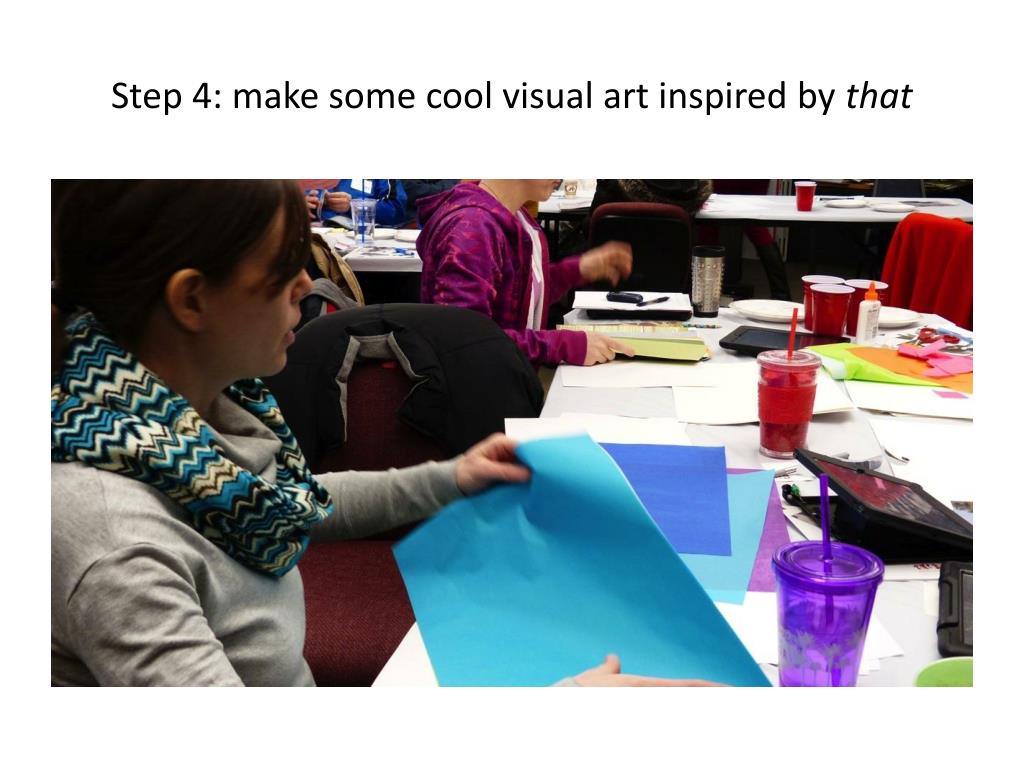1024x768 pixels.
Task: Click the red cloth on chair back
Action: click(927, 268)
